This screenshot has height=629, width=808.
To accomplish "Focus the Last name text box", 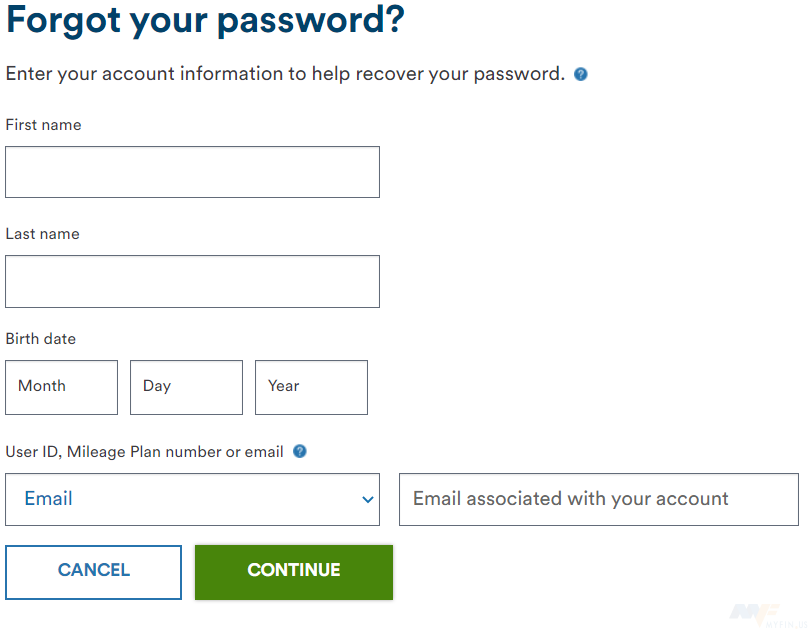I will (x=192, y=281).
